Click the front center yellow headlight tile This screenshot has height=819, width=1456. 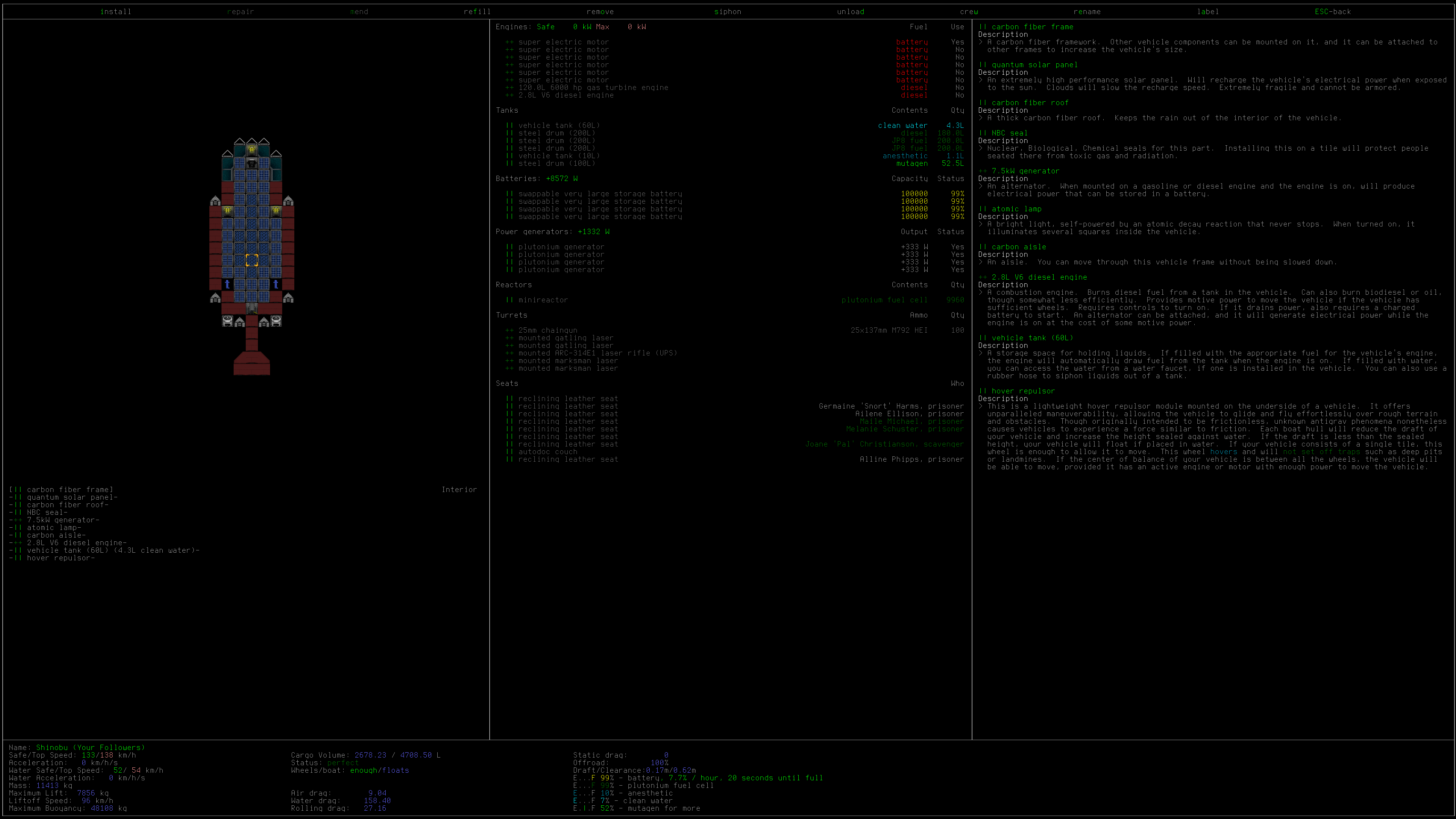[251, 150]
